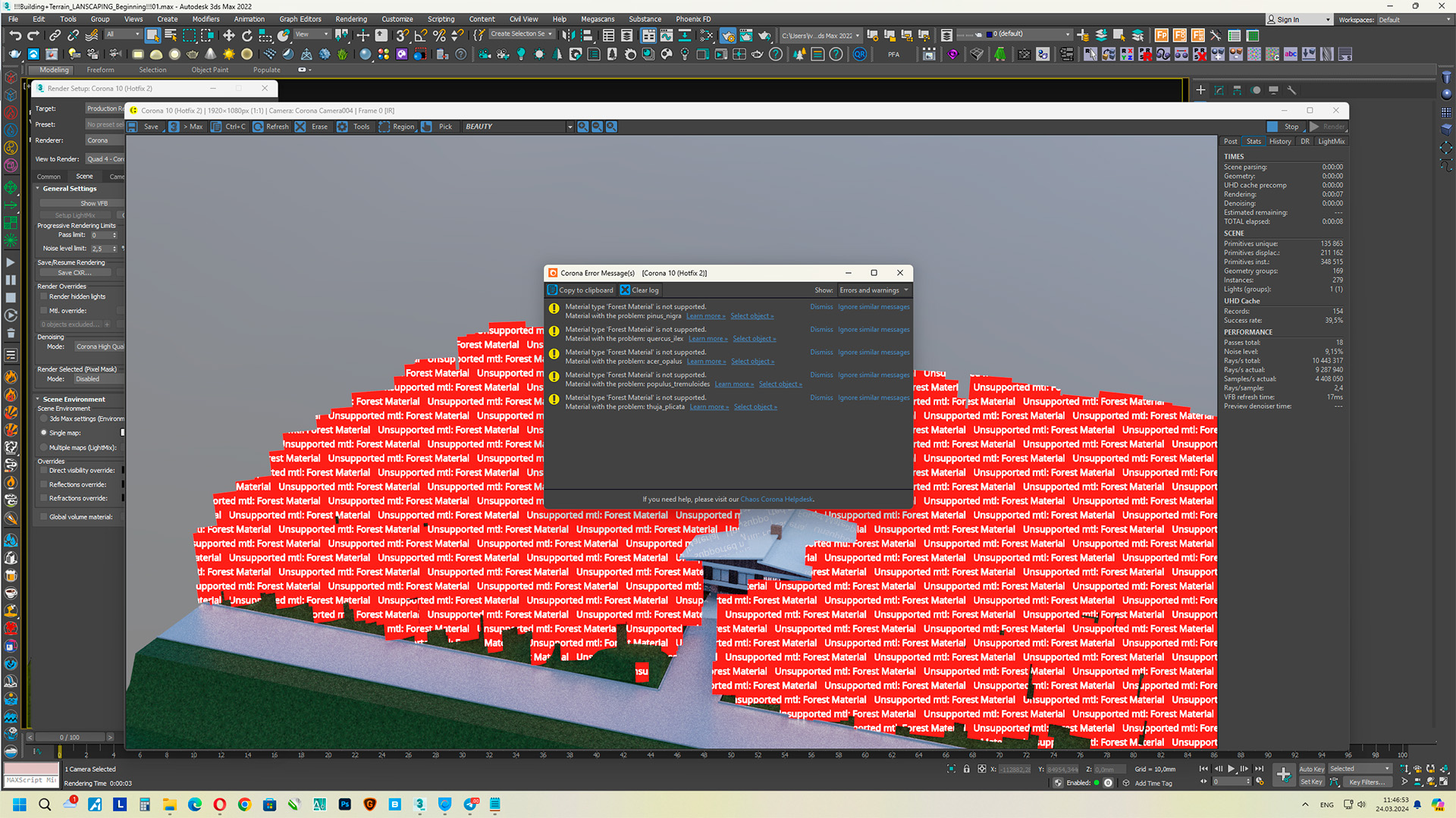Click the Play animation button
1456x818 pixels.
click(1232, 769)
